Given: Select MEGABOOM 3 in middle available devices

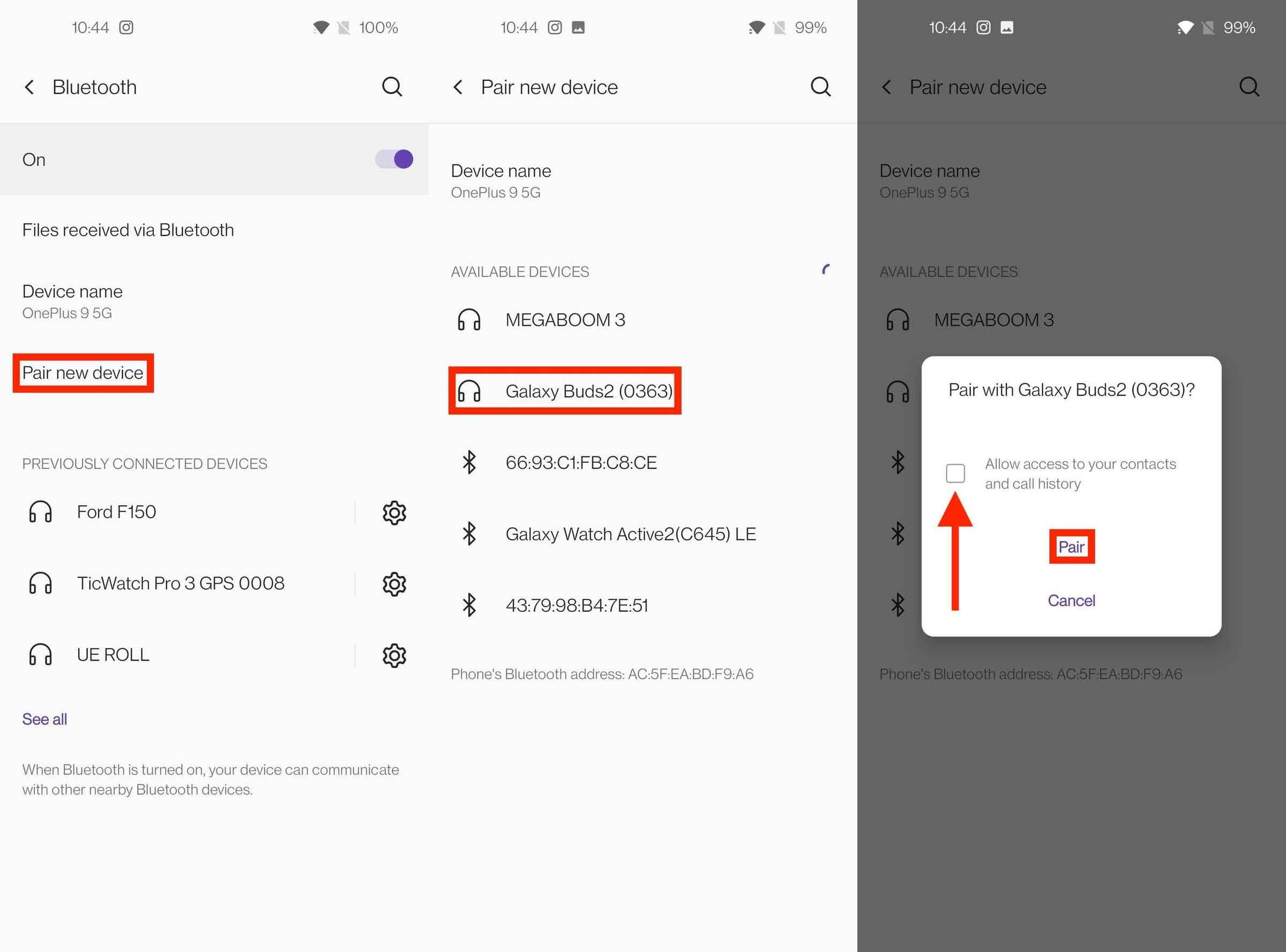Looking at the screenshot, I should [x=565, y=320].
